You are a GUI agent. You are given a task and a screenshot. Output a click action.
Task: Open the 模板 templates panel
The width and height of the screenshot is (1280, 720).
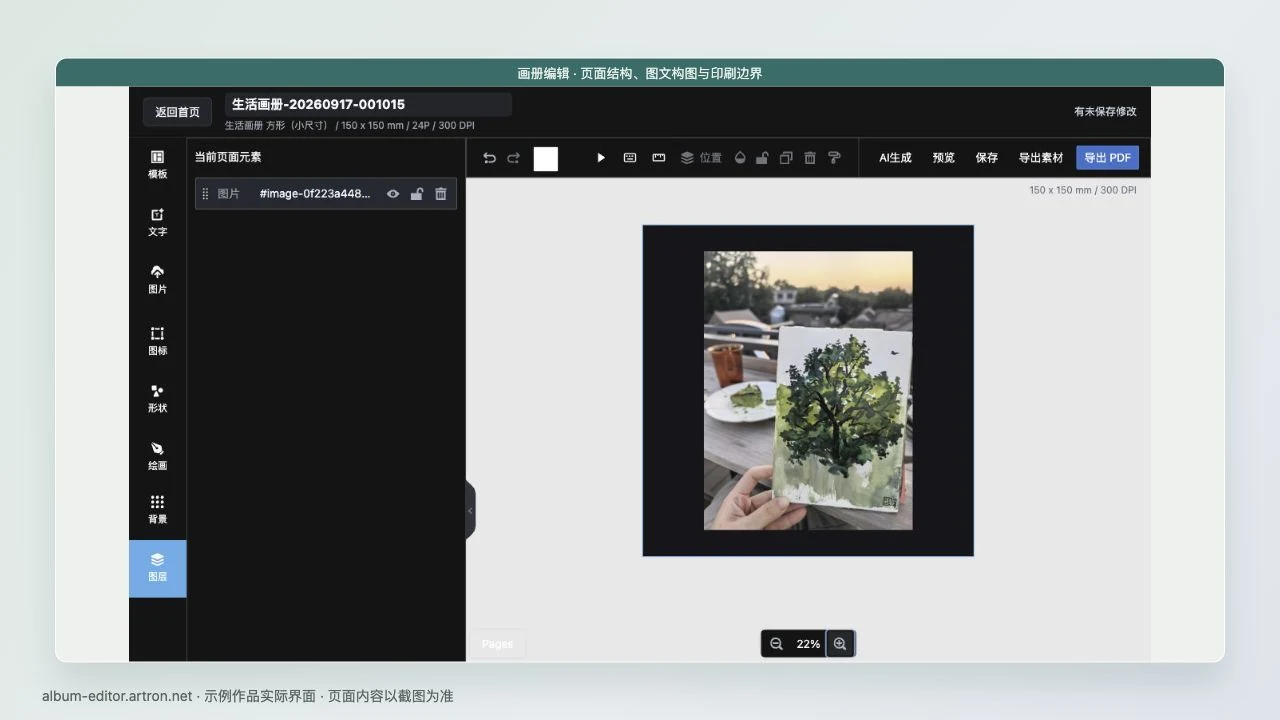(x=157, y=165)
